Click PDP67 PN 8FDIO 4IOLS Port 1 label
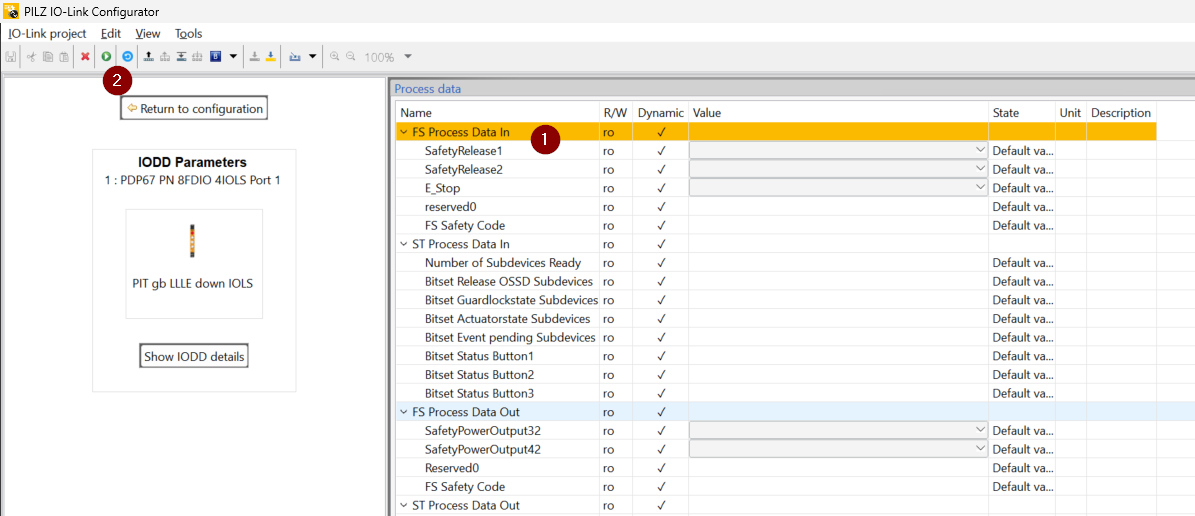The height and width of the screenshot is (516, 1195). (x=194, y=179)
